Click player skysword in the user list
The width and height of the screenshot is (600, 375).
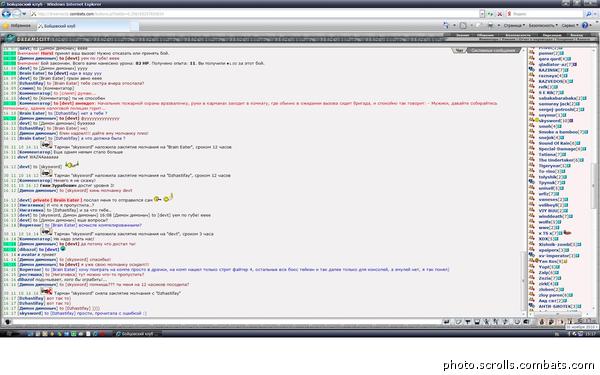point(550,121)
